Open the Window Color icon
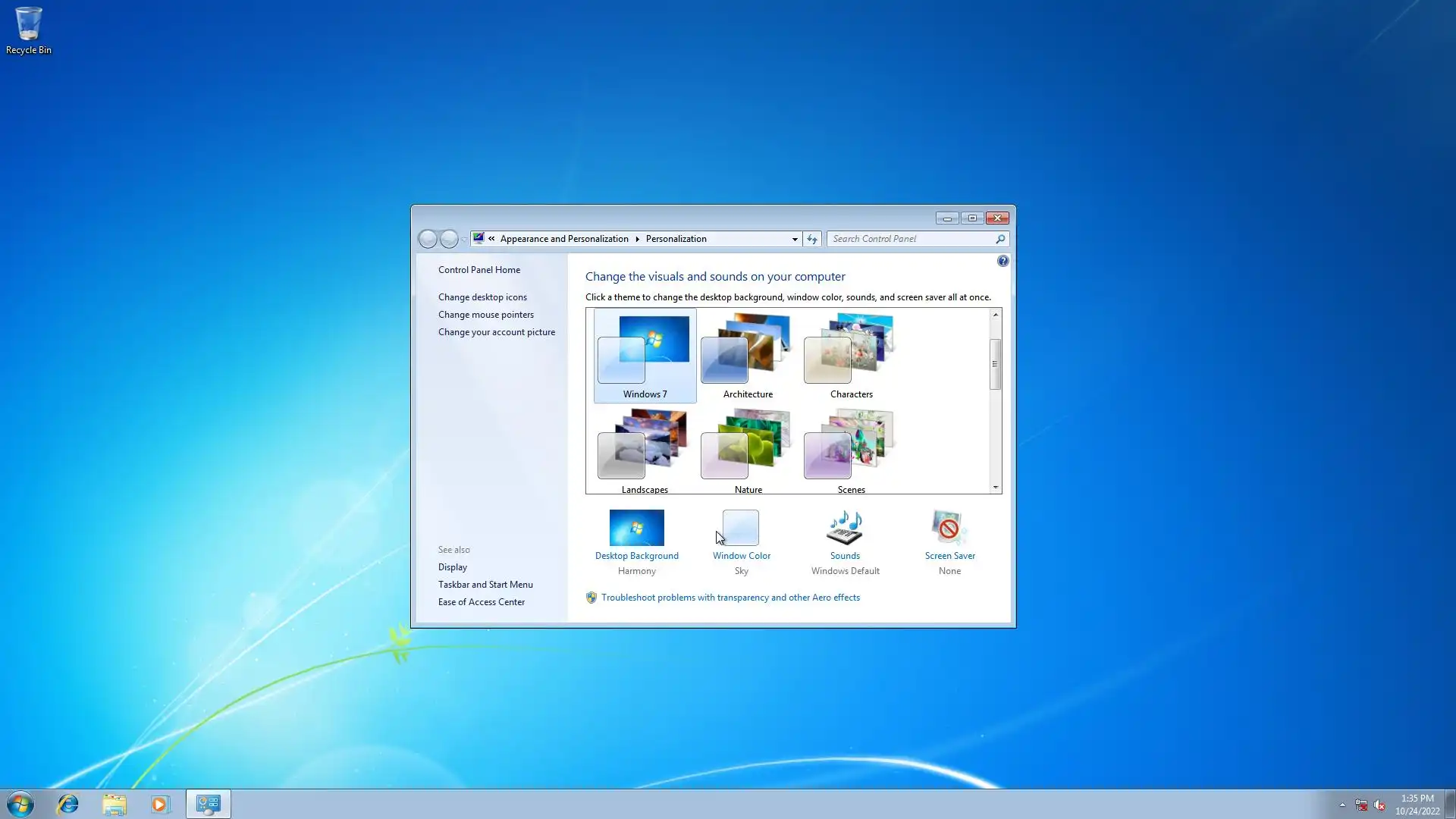 (x=741, y=528)
